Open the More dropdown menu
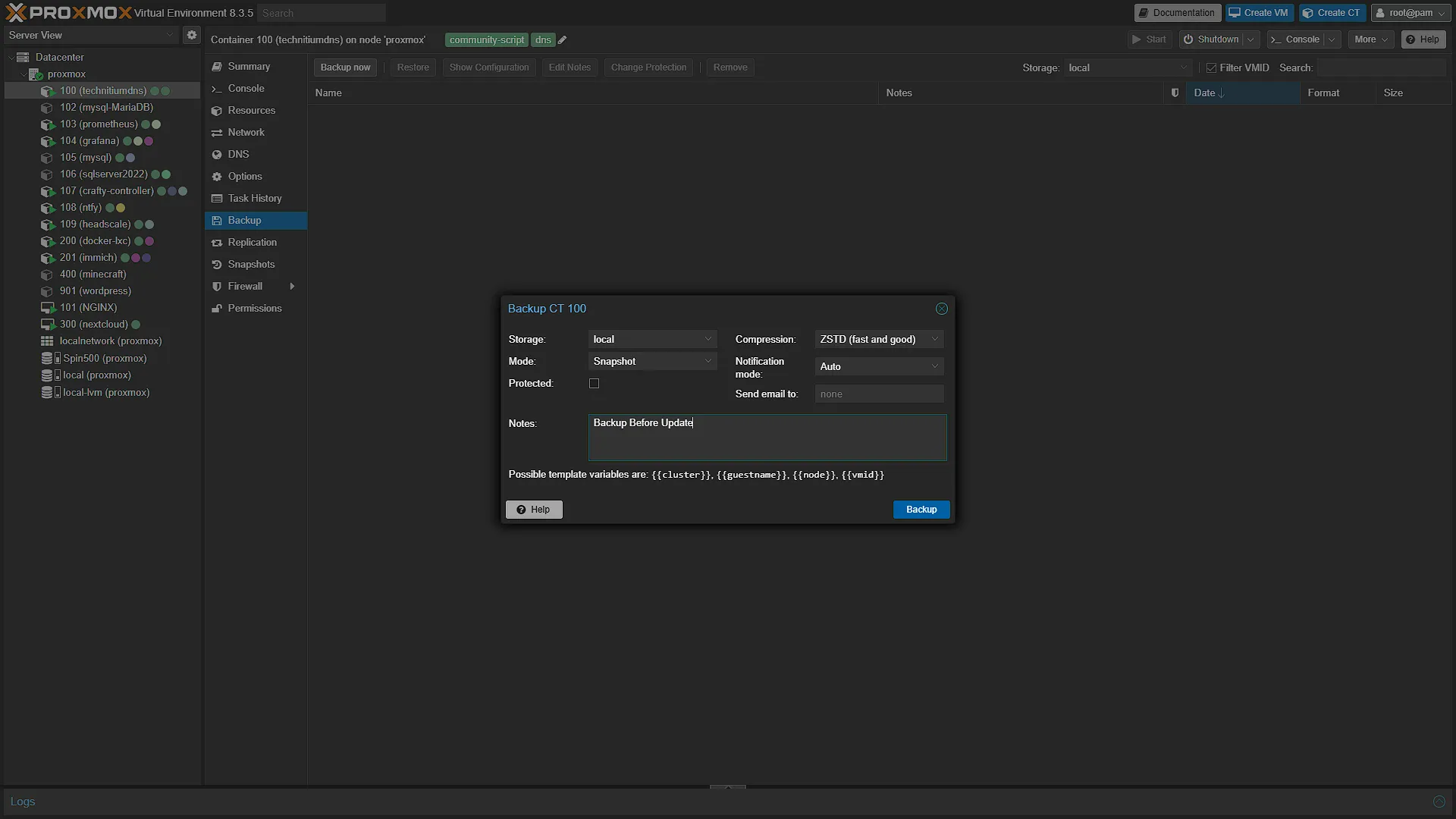Viewport: 1456px width, 819px height. (x=1370, y=39)
